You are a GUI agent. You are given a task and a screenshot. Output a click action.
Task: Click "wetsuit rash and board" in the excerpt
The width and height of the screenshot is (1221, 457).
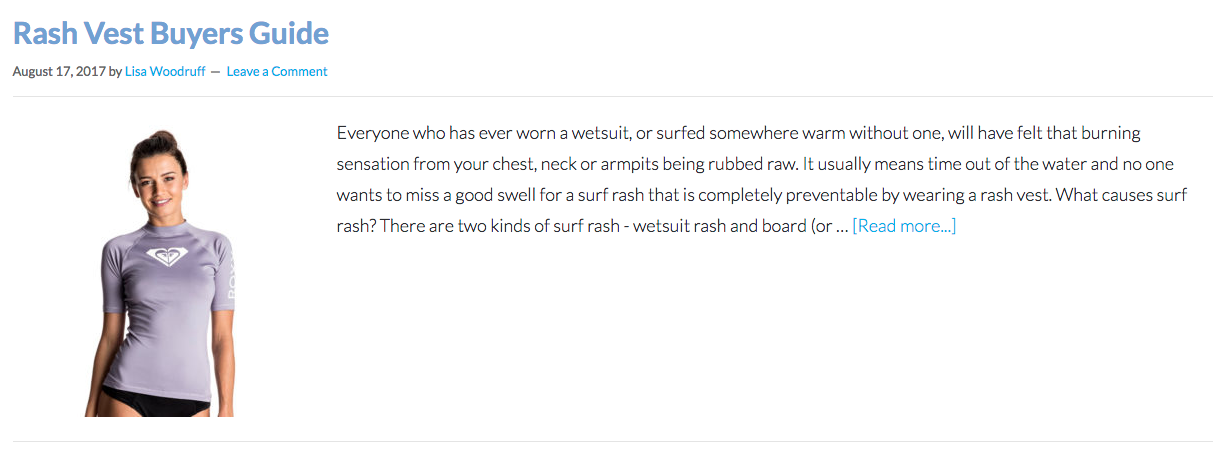(708, 226)
